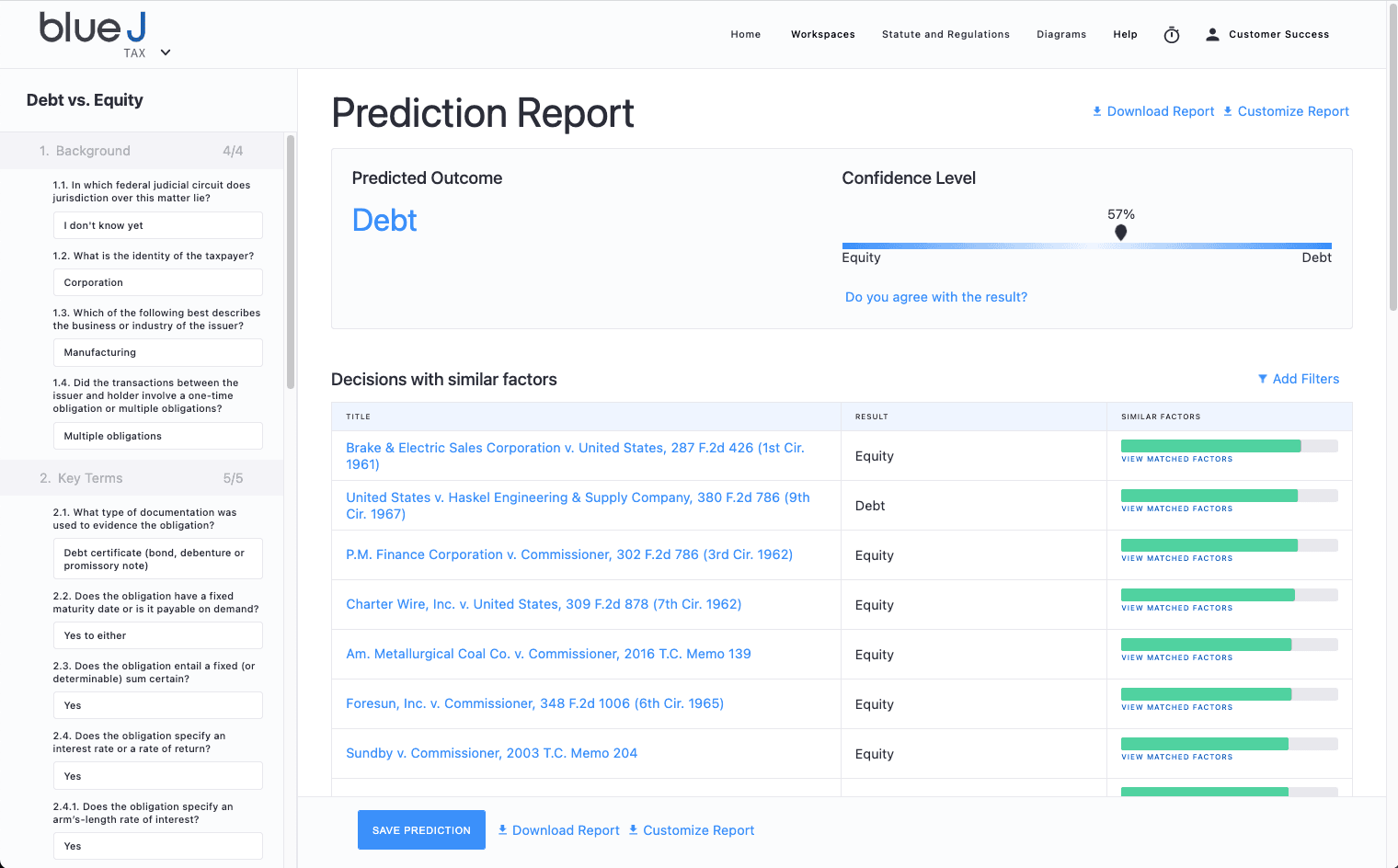Click the Blue J Tax logo
The image size is (1398, 868).
(93, 29)
